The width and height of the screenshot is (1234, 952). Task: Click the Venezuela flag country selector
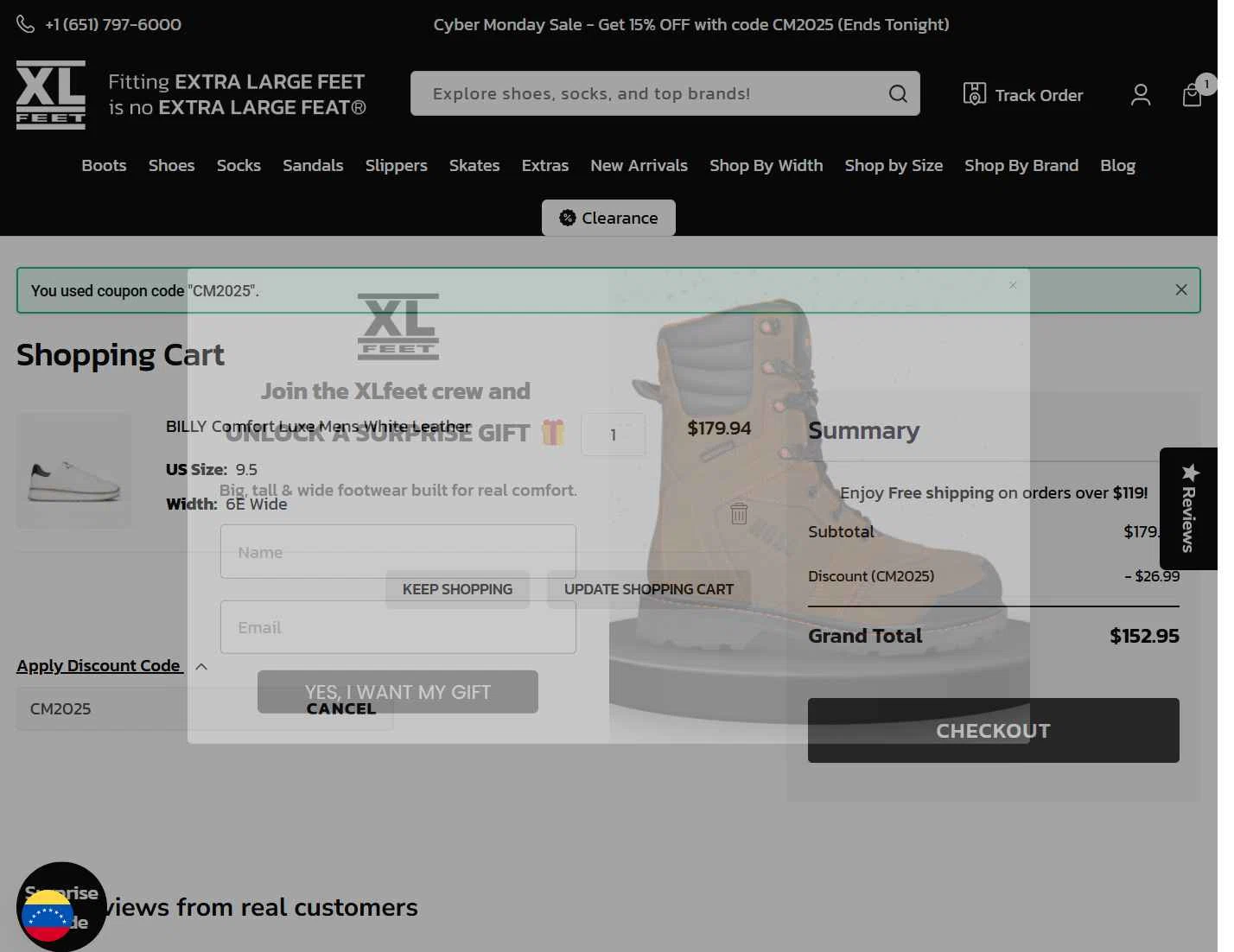point(48,917)
